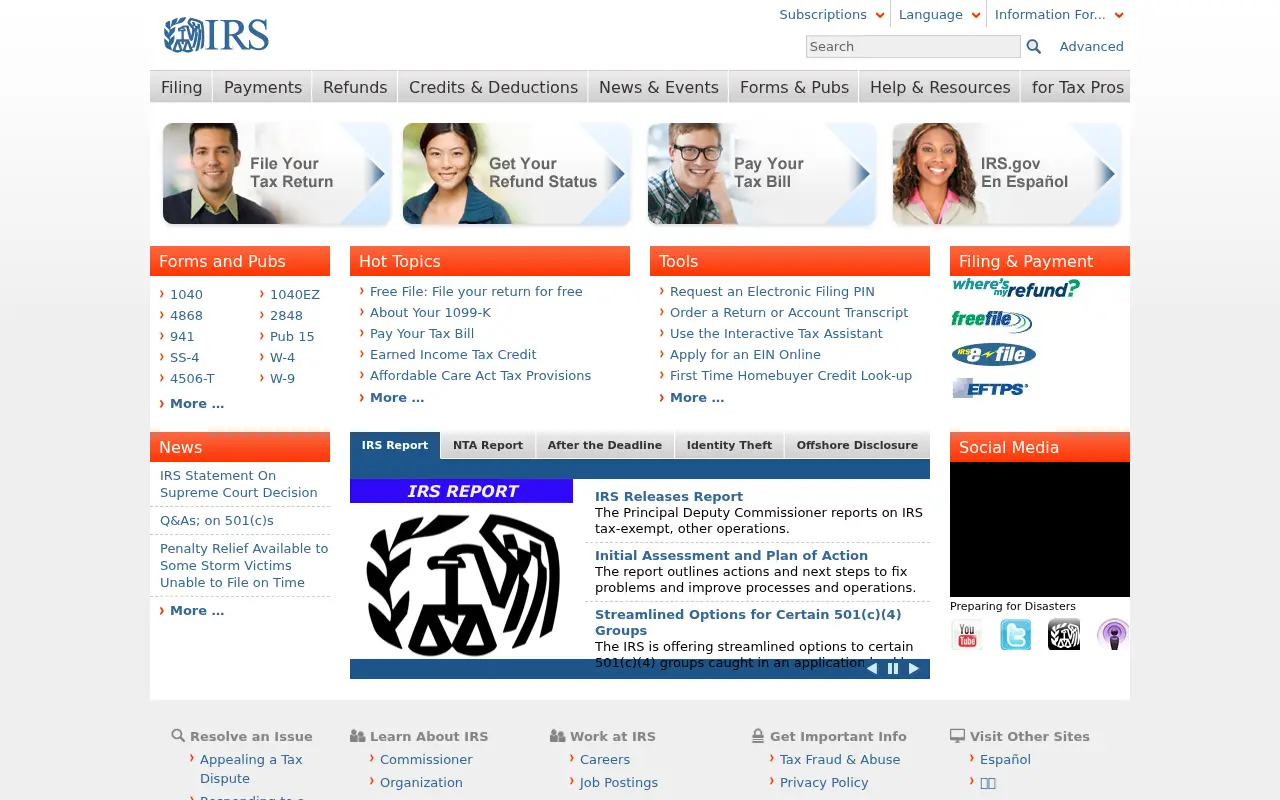This screenshot has width=1280, height=800.
Task: Open the IRS Releases Report headline
Action: click(669, 496)
